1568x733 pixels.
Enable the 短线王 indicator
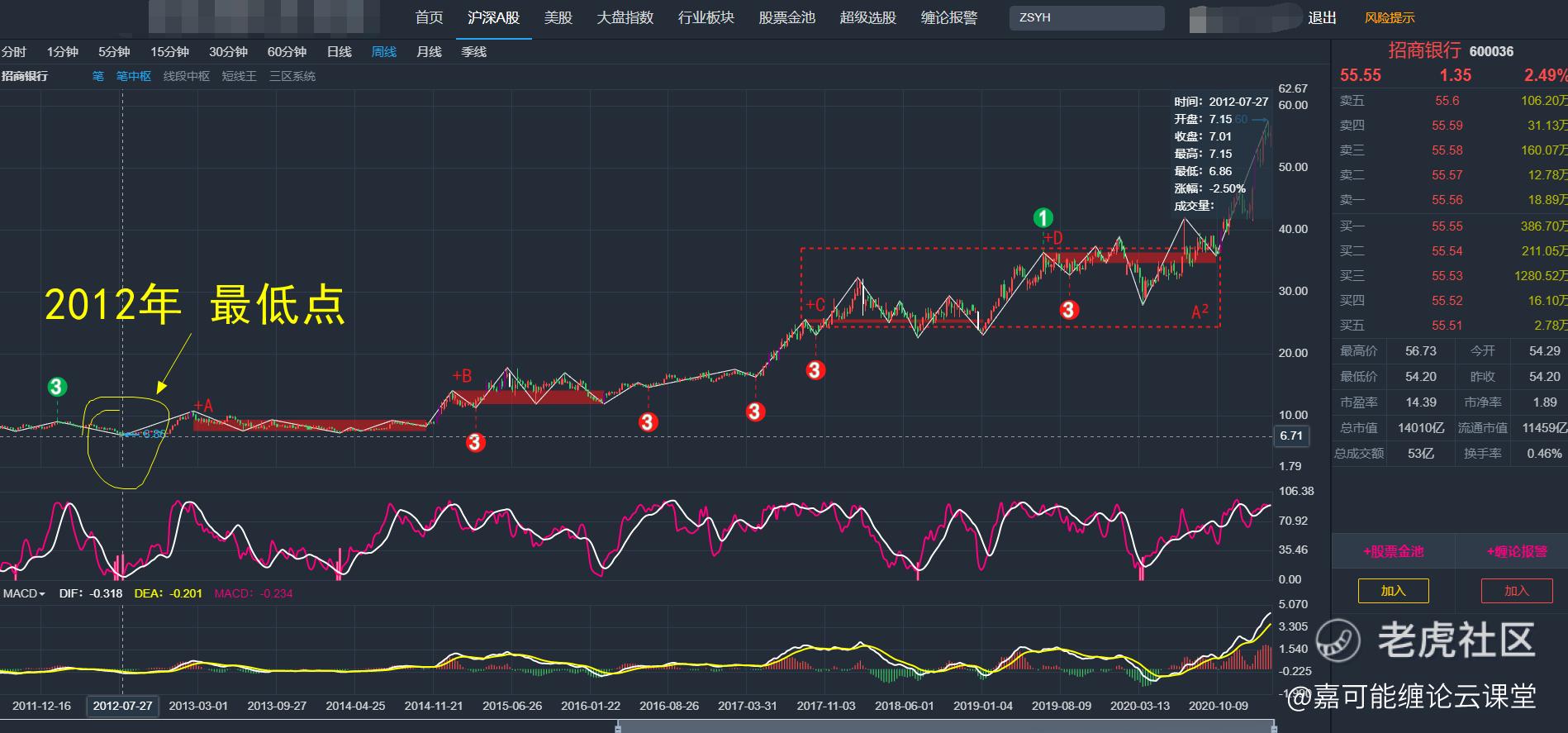tap(240, 76)
